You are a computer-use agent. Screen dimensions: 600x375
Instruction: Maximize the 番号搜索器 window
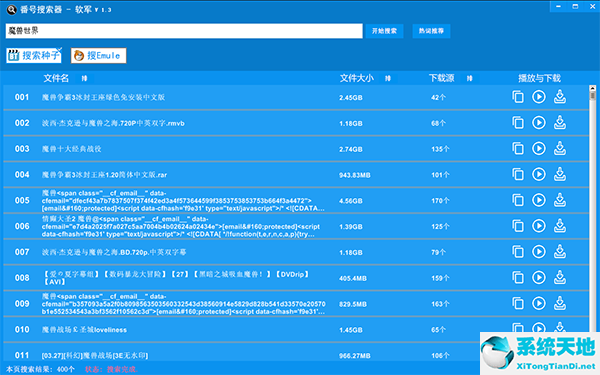tap(575, 7)
